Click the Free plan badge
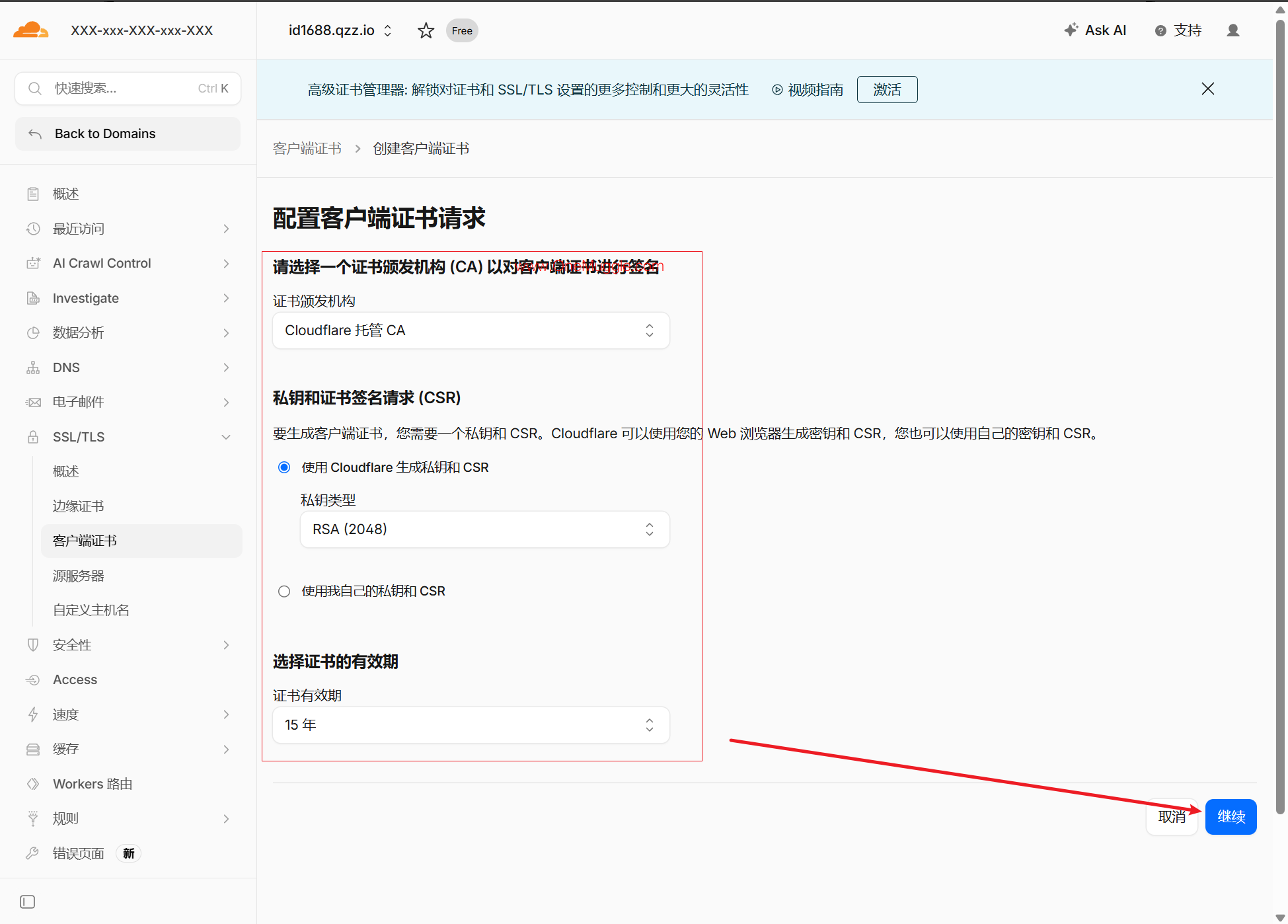Screen dimensions: 1288x924 point(462,30)
